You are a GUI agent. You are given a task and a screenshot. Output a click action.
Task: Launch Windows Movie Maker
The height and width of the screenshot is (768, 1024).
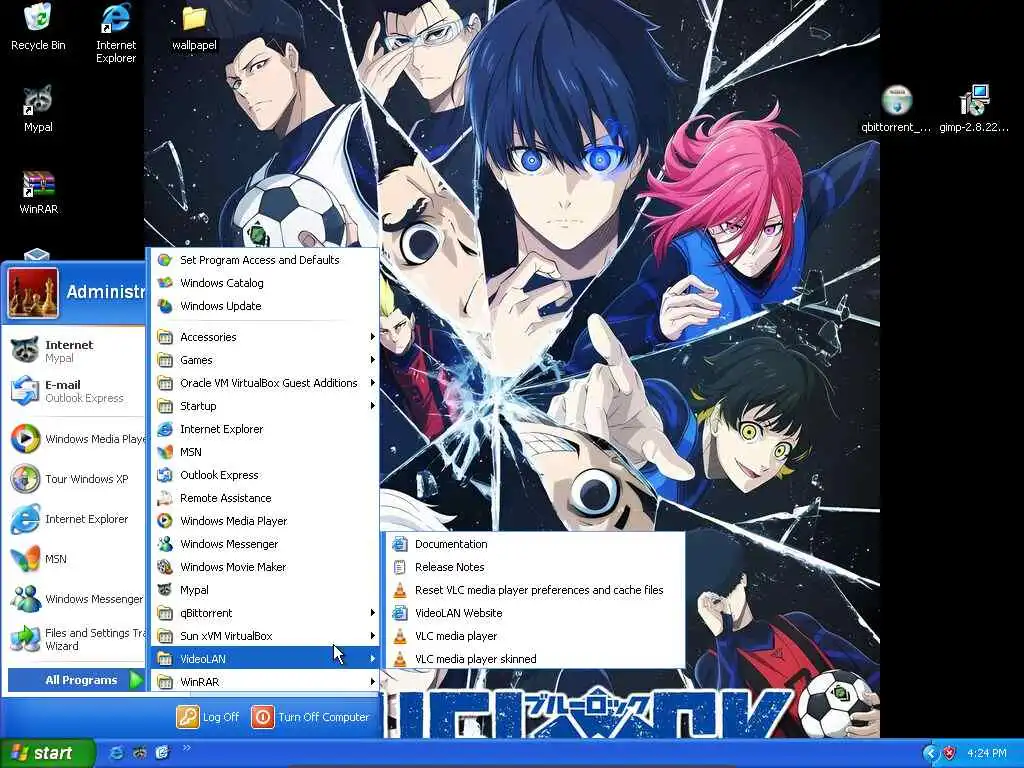pyautogui.click(x=265, y=567)
